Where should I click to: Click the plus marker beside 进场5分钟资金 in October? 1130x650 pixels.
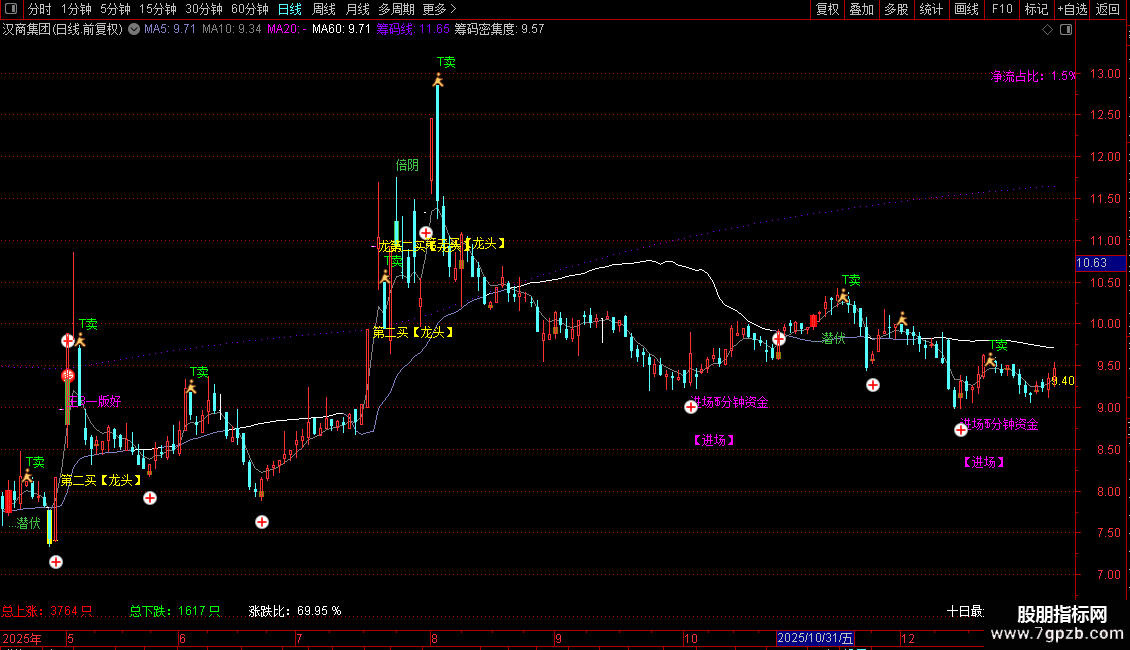(690, 407)
